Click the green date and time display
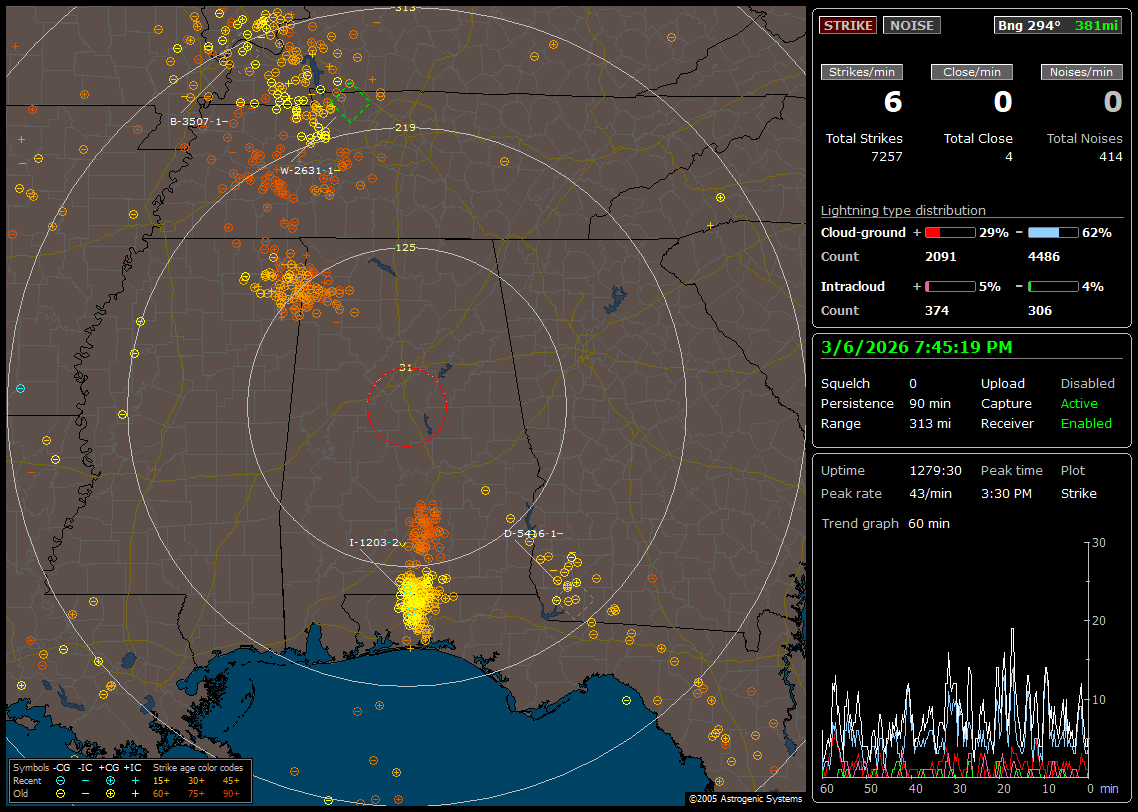This screenshot has width=1138, height=812. click(x=916, y=347)
